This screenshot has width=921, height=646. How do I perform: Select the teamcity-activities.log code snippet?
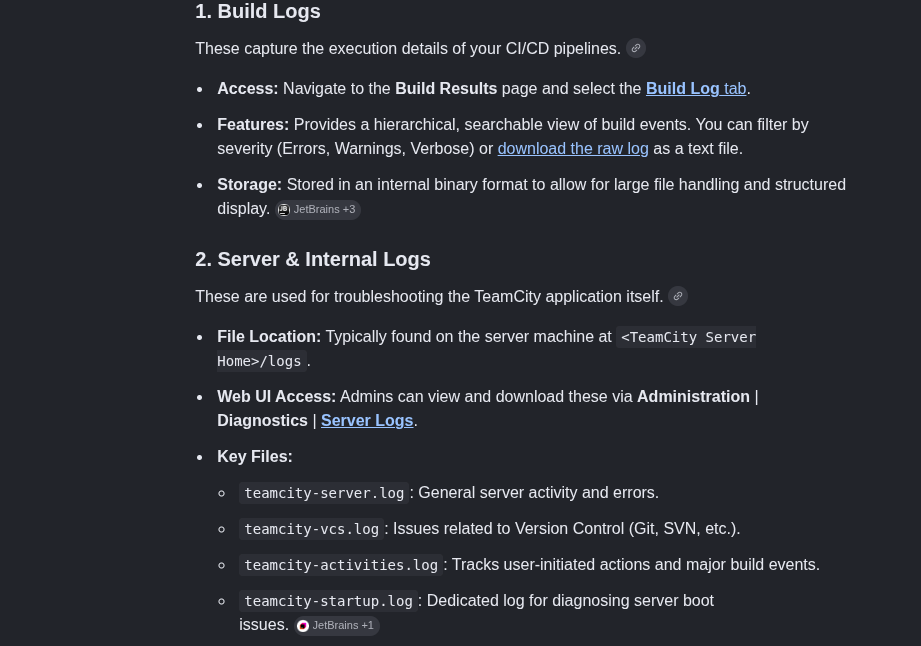[x=341, y=565]
